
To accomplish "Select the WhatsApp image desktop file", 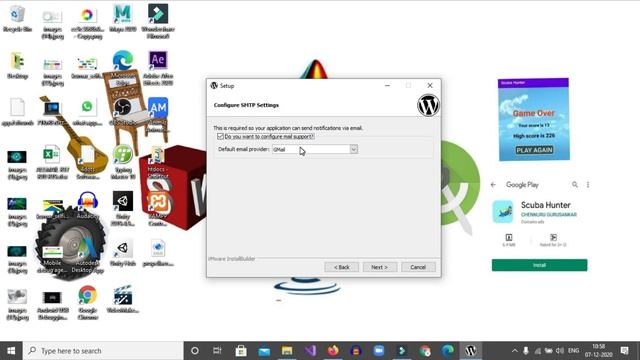I will [x=87, y=111].
